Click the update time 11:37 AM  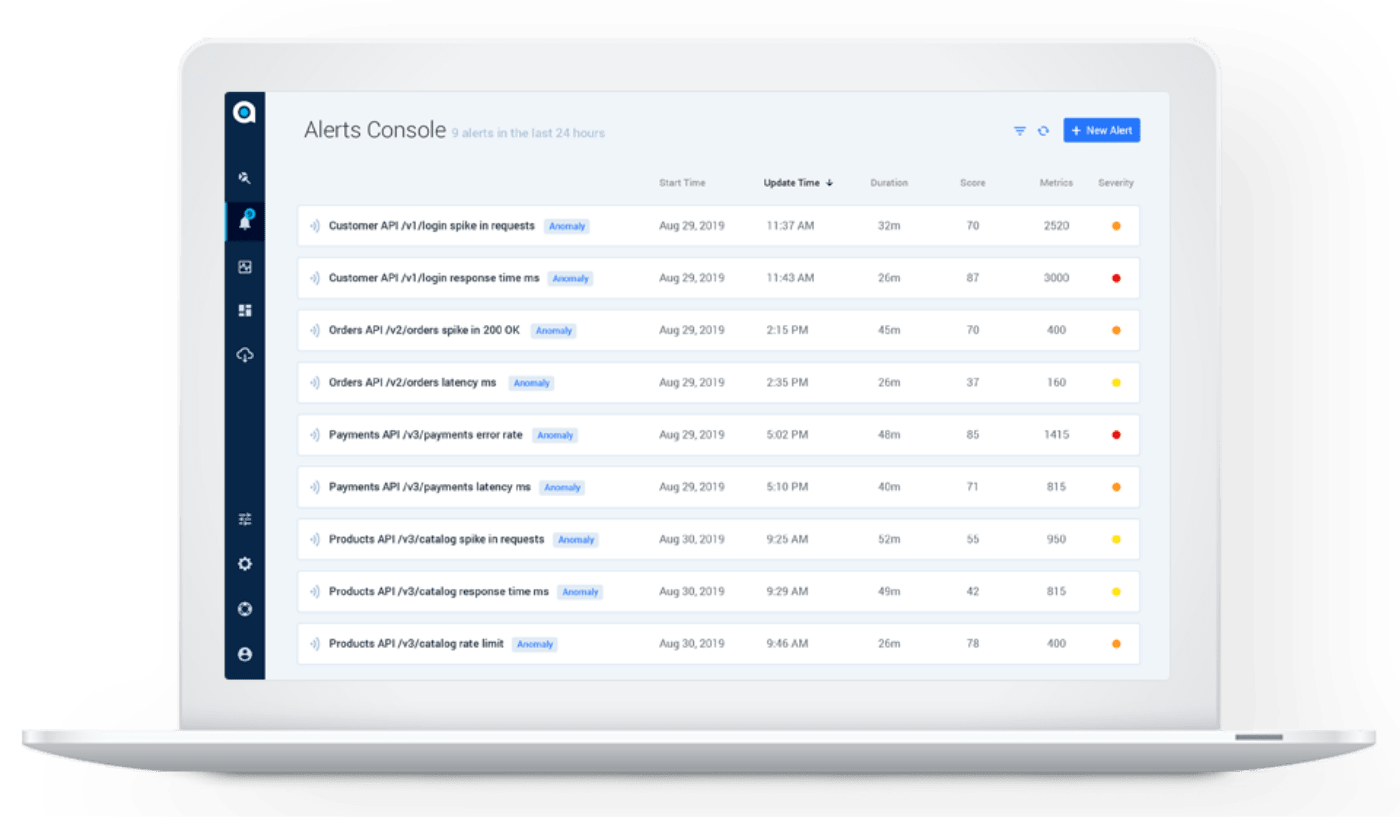tap(790, 226)
